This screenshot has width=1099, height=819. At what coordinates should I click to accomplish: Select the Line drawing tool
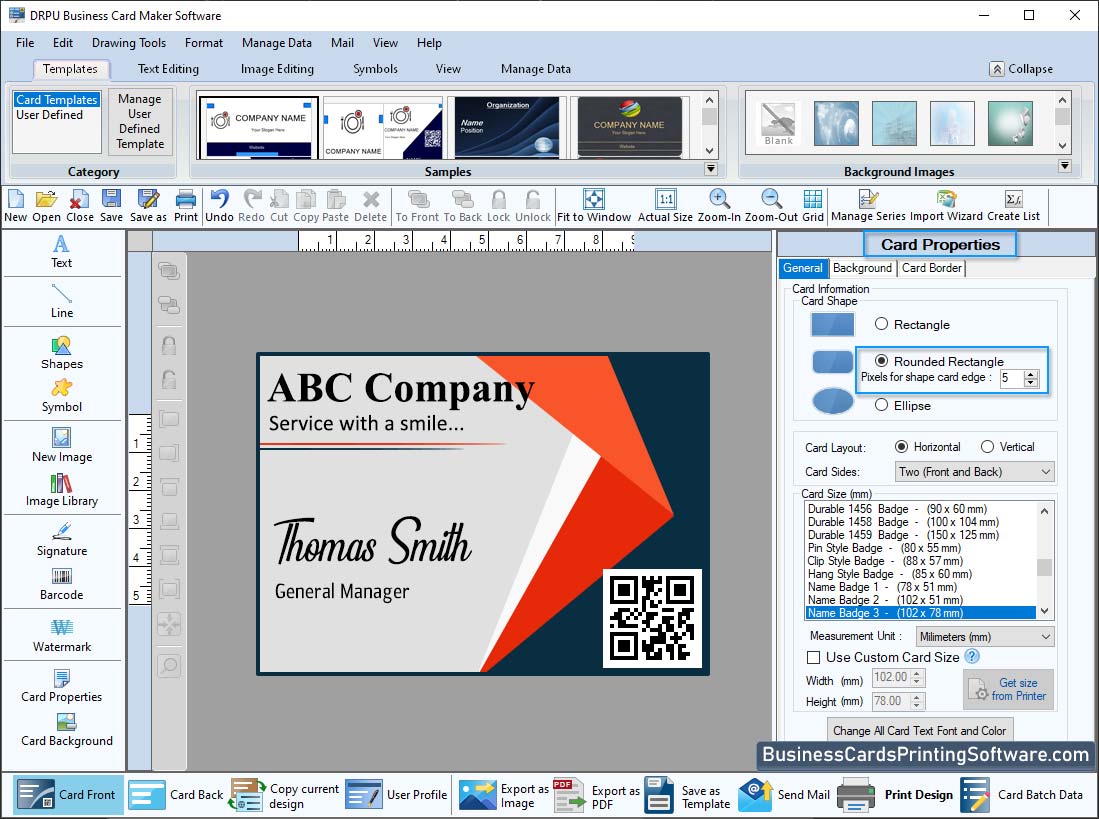point(62,302)
